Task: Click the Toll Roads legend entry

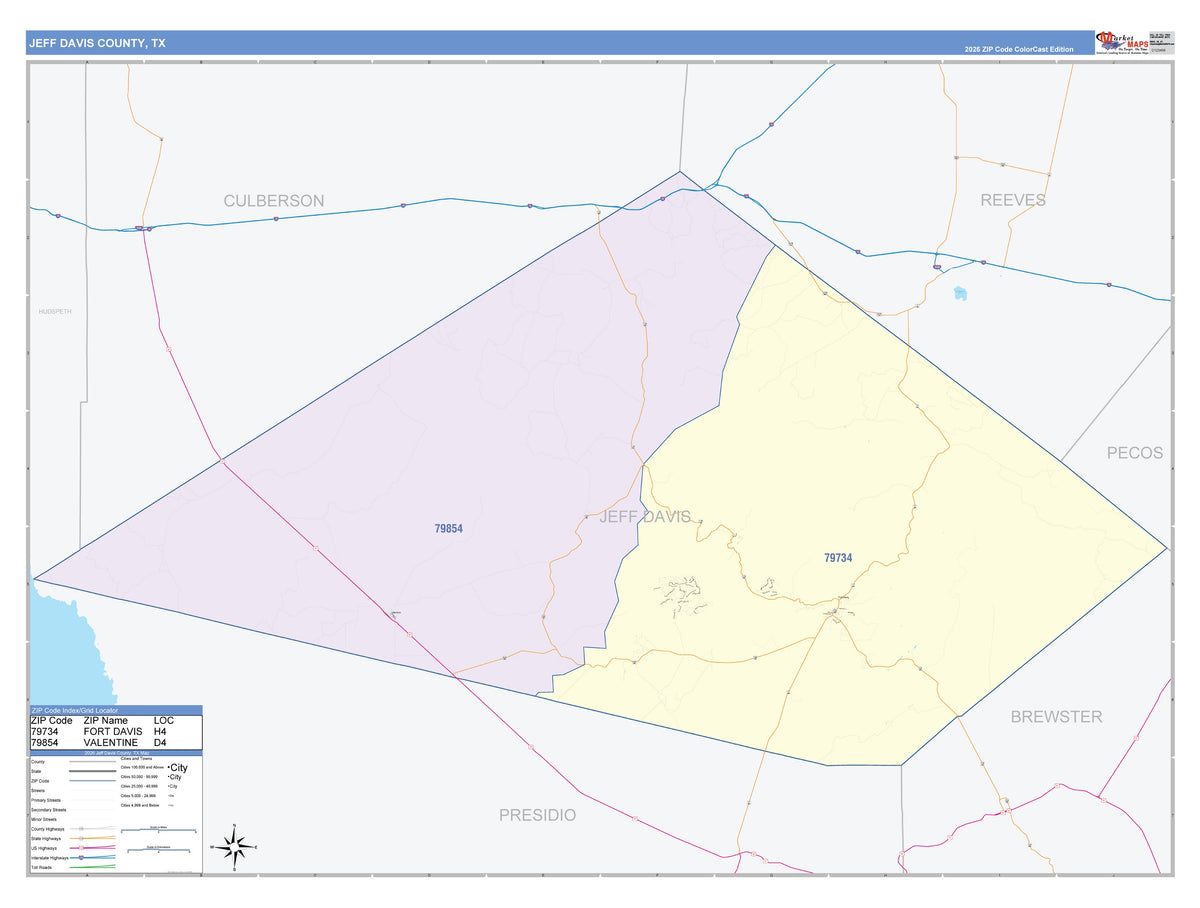Action: [x=73, y=867]
